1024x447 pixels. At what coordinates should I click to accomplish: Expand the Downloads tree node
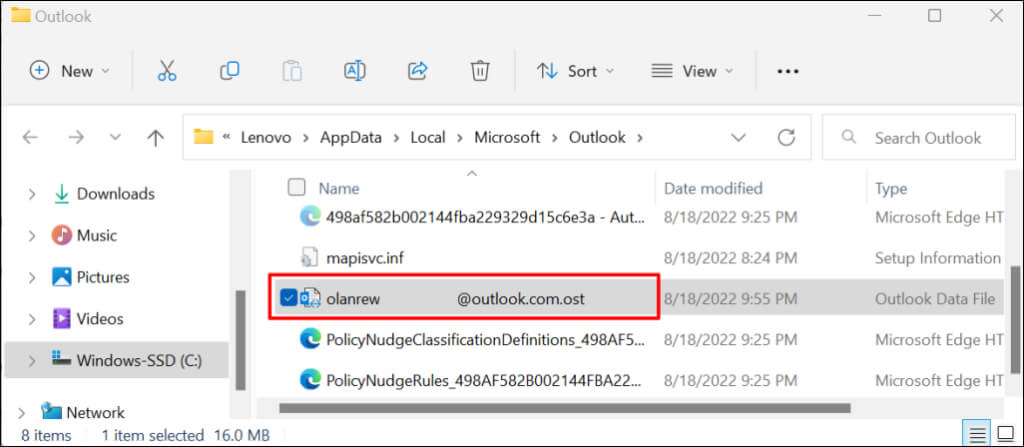click(31, 194)
